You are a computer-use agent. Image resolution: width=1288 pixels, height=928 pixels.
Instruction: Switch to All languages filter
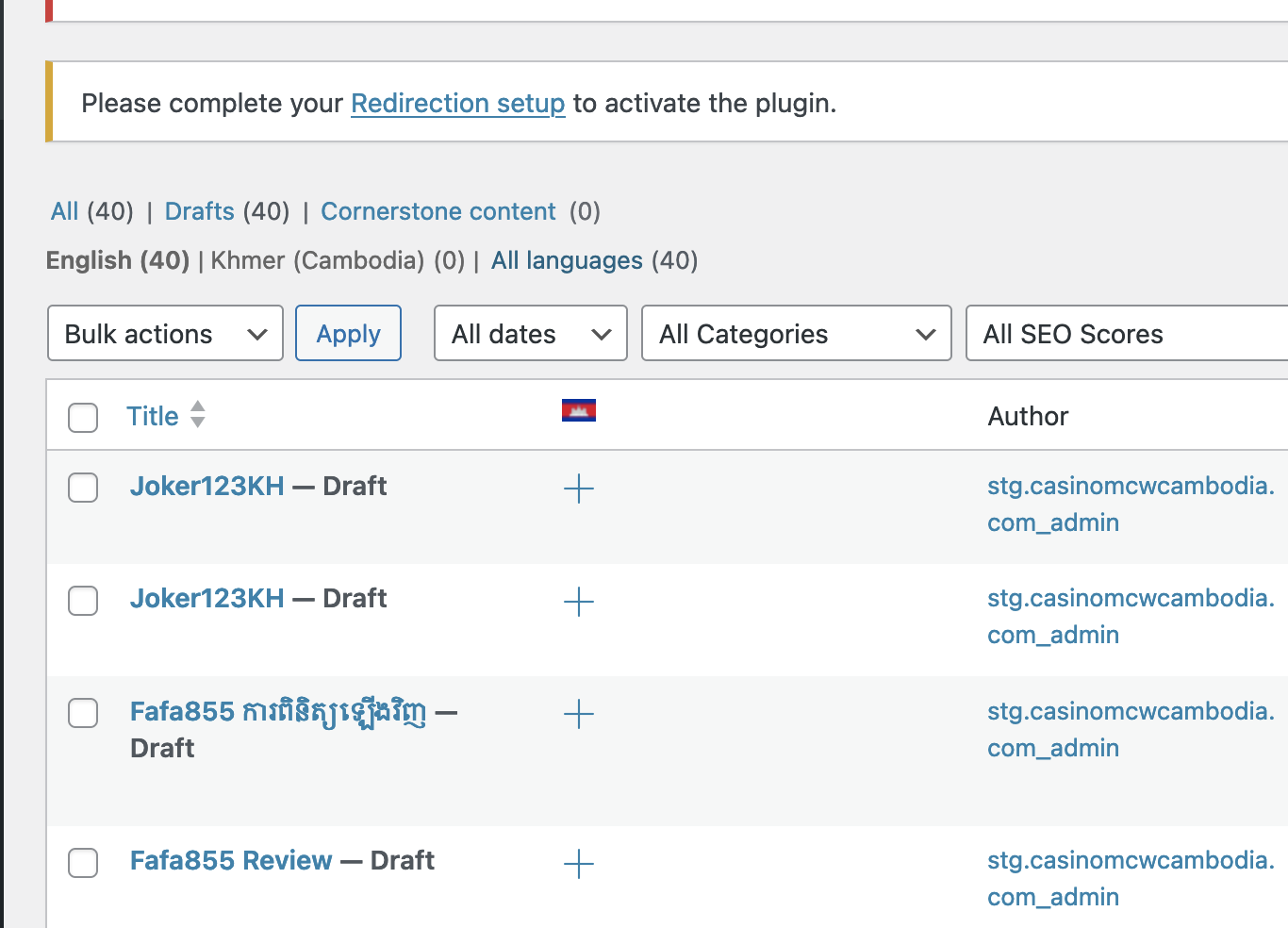[x=567, y=260]
